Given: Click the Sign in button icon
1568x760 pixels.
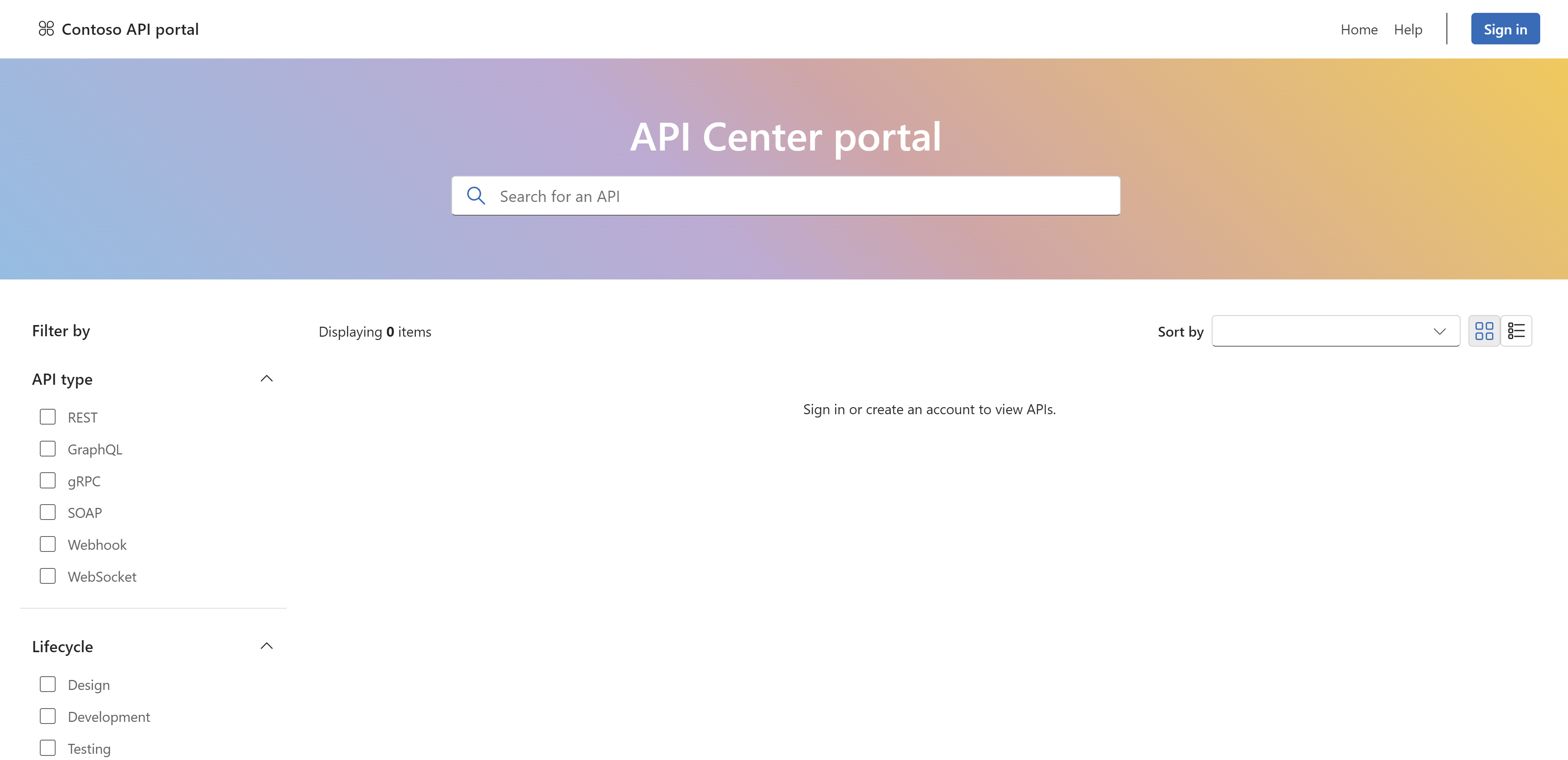Looking at the screenshot, I should pyautogui.click(x=1503, y=28).
